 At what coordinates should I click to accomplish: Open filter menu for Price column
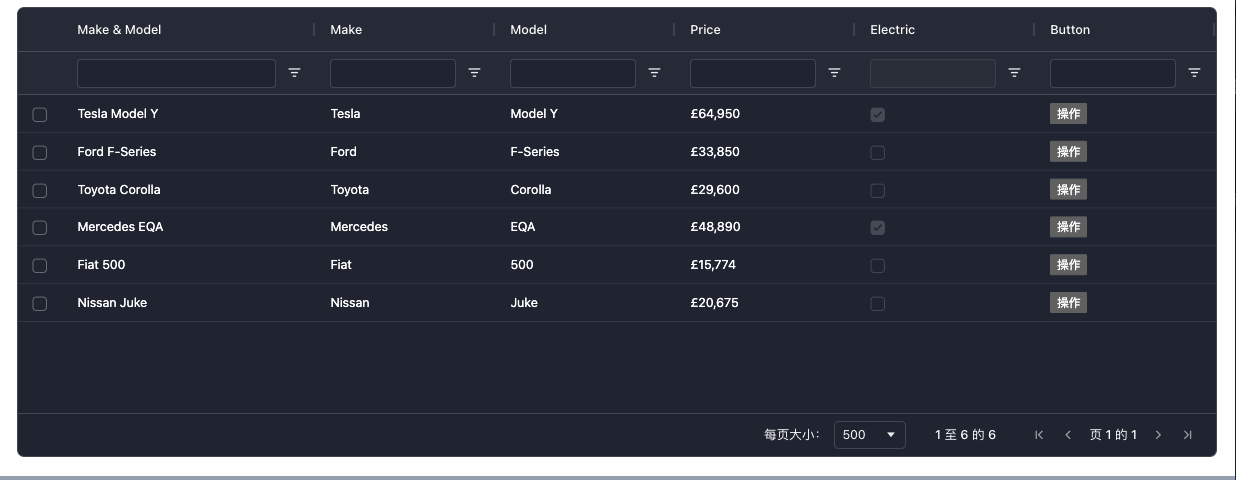pyautogui.click(x=834, y=73)
